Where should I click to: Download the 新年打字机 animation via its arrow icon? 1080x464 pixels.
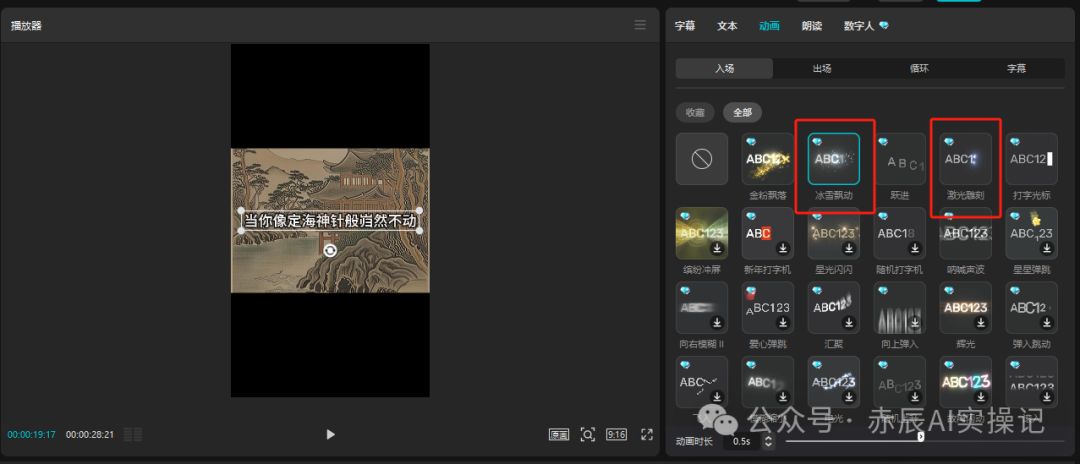tap(783, 249)
